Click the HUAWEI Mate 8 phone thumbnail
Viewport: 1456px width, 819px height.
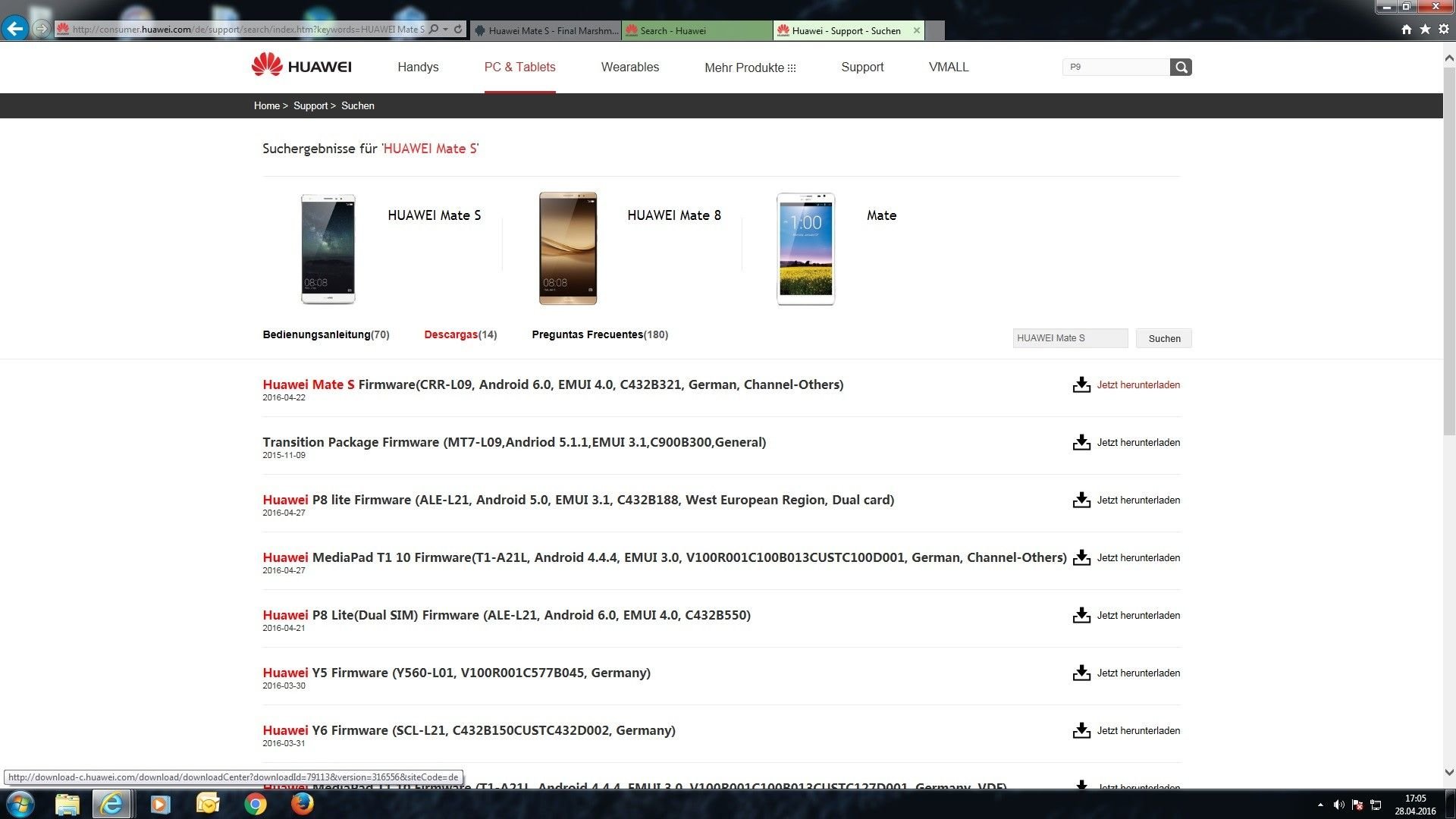[568, 249]
